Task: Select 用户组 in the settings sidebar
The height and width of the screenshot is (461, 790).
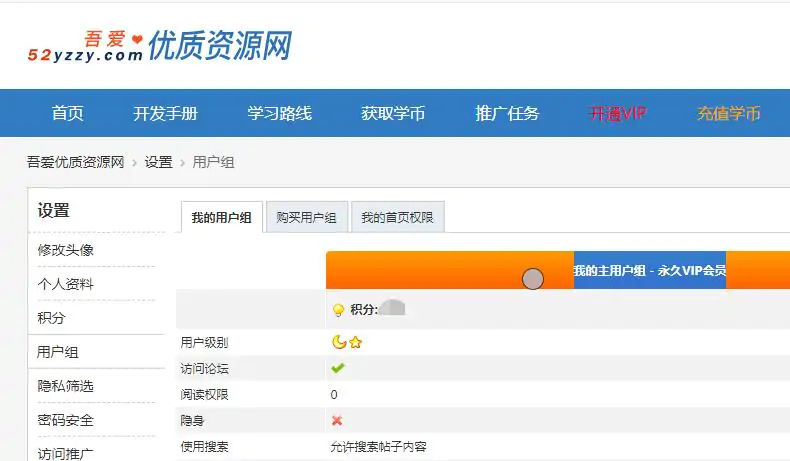Action: [x=57, y=352]
